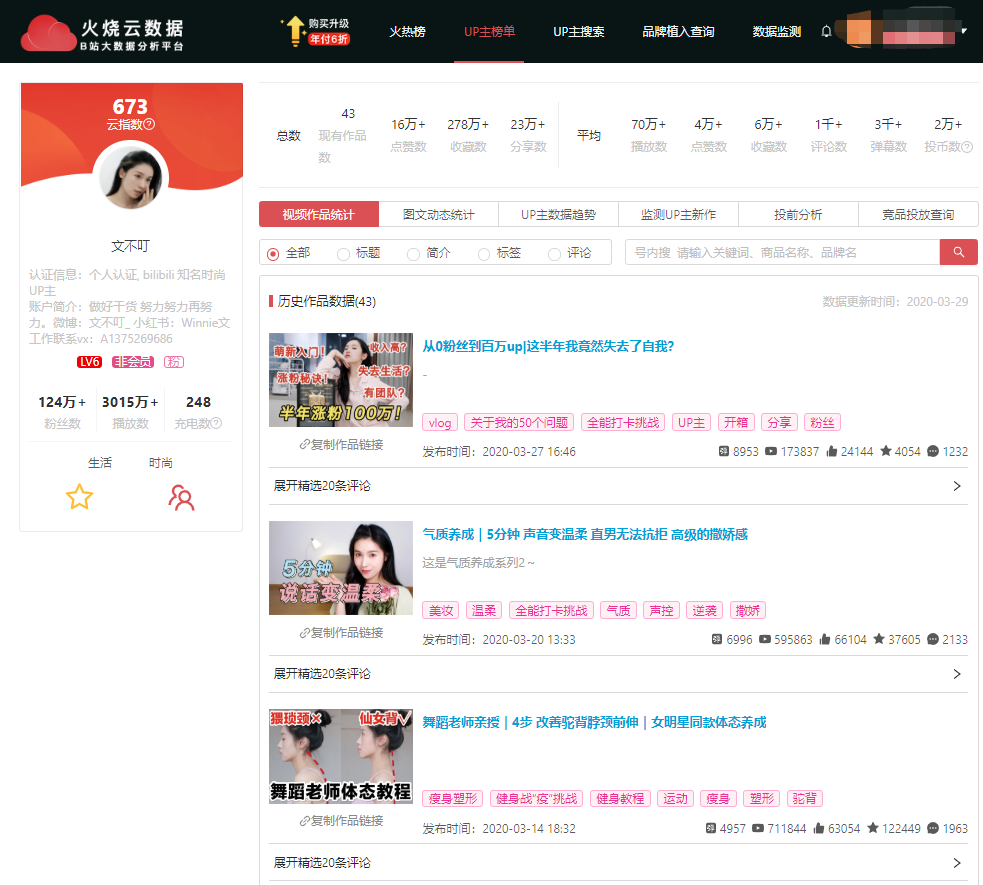Open the UP主搜索 menu item
The width and height of the screenshot is (983, 885).
[x=578, y=32]
